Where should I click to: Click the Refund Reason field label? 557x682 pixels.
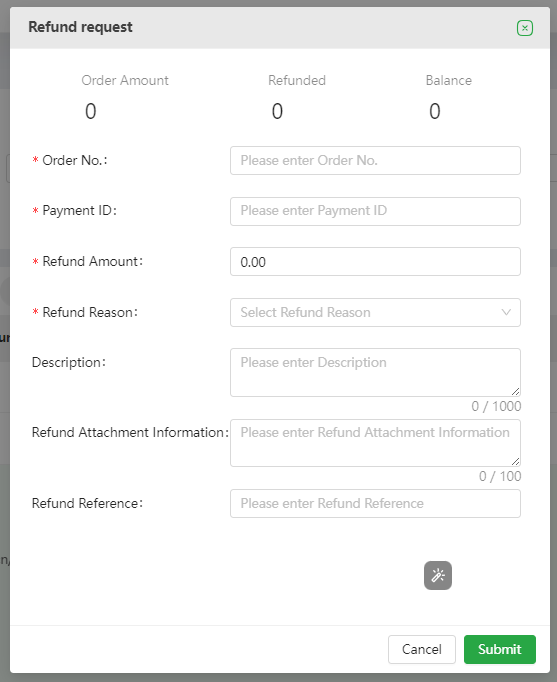[90, 312]
